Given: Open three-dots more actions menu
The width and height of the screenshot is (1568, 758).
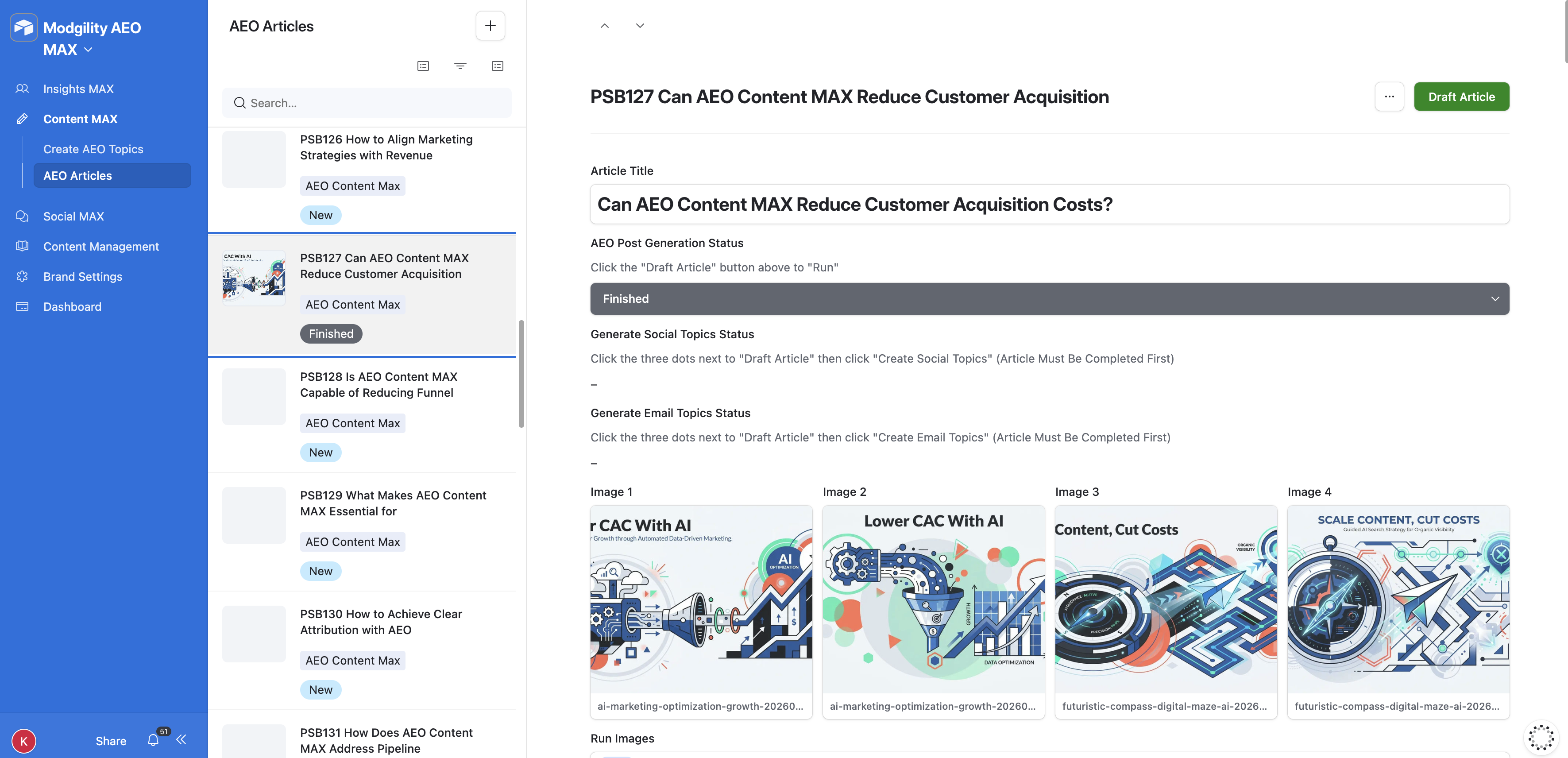Looking at the screenshot, I should 1389,96.
